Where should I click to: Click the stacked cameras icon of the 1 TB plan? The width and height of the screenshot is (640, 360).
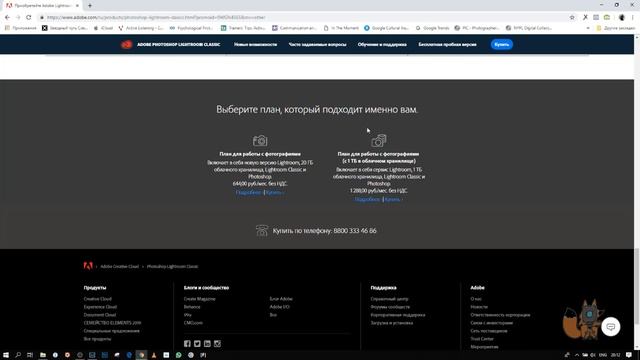click(379, 140)
